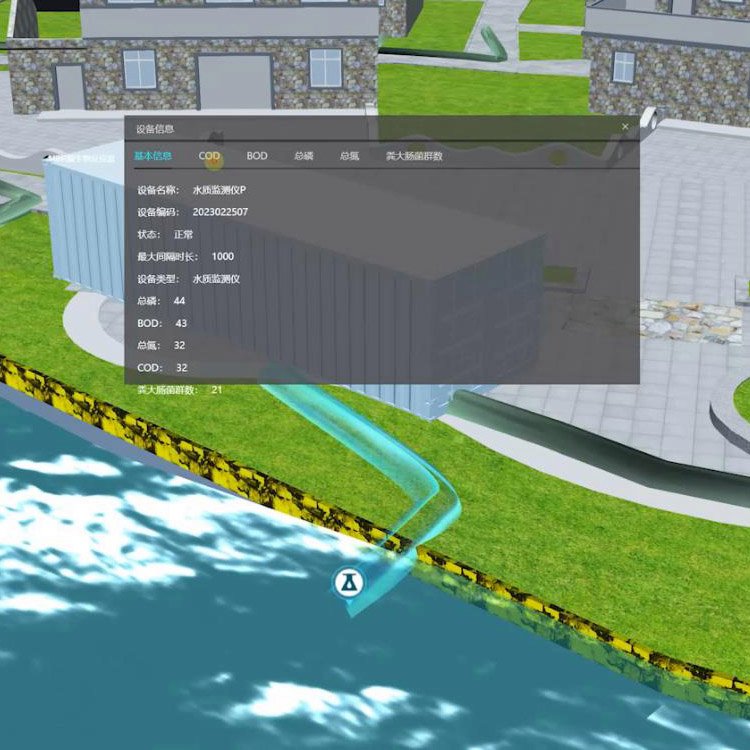Viewport: 750px width, 750px height.
Task: Select the BOD tab
Action: click(x=257, y=156)
